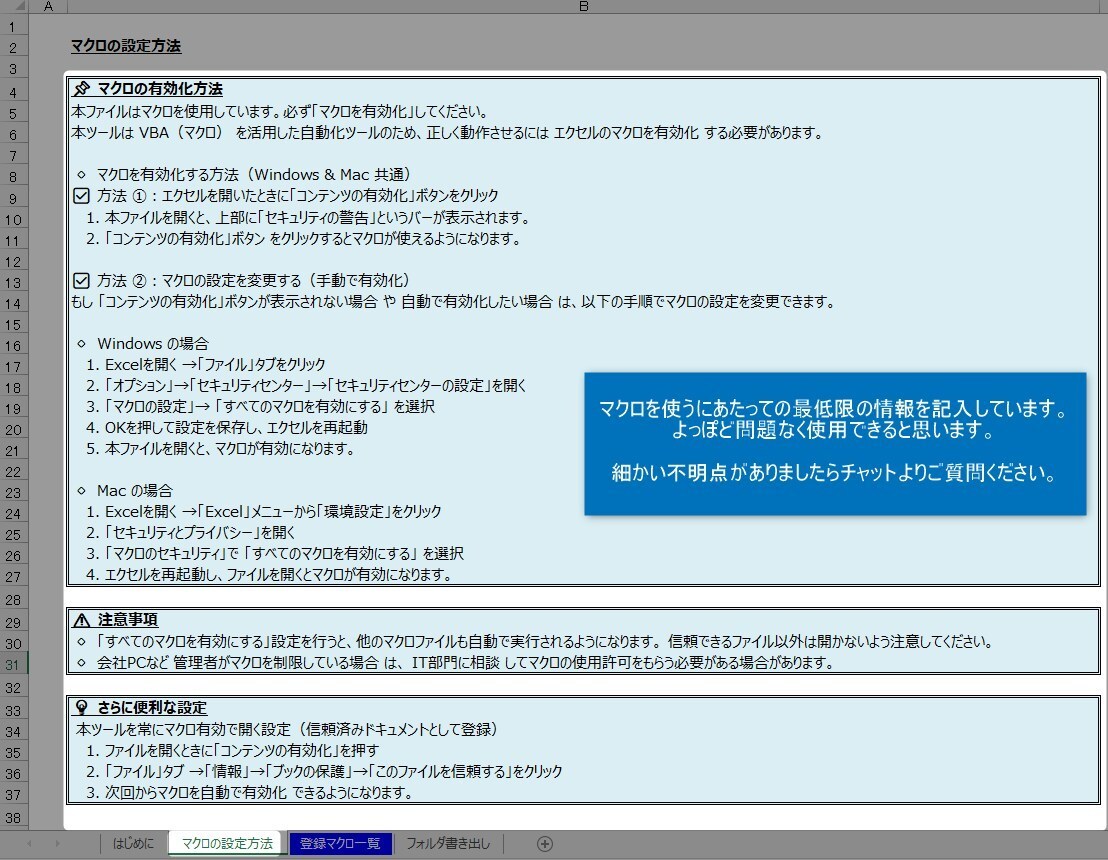Open the 登録マクロ一覧 sheet tab
Viewport: 1108px width, 860px height.
(x=340, y=843)
